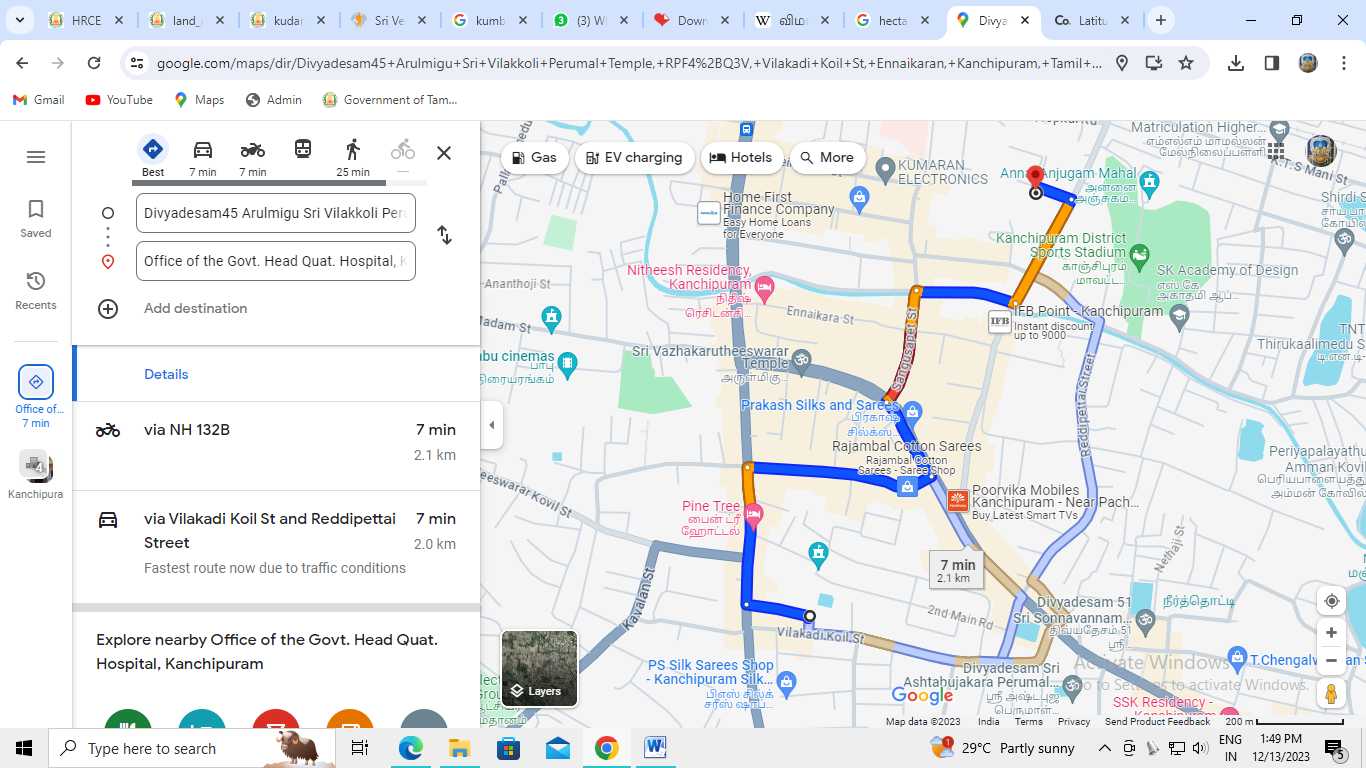Image resolution: width=1366 pixels, height=768 pixels.
Task: Open the Saved places sidebar item
Action: tap(36, 217)
